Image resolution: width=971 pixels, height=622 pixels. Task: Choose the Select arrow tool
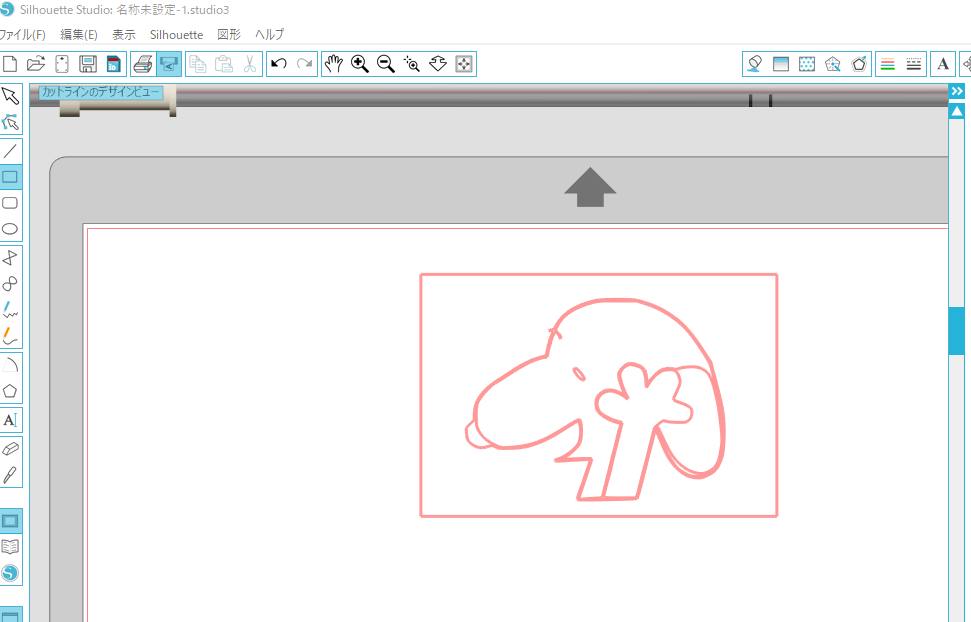click(x=11, y=96)
